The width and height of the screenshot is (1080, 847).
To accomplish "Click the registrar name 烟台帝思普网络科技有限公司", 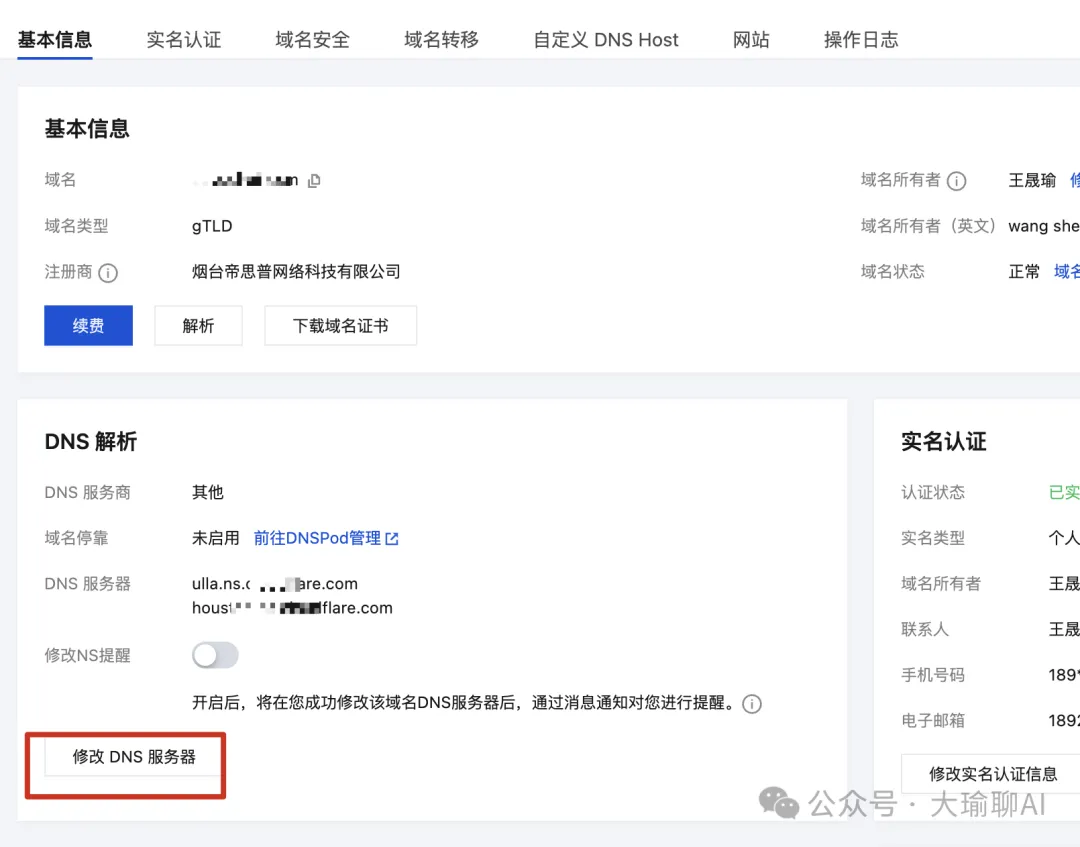I will [x=296, y=271].
